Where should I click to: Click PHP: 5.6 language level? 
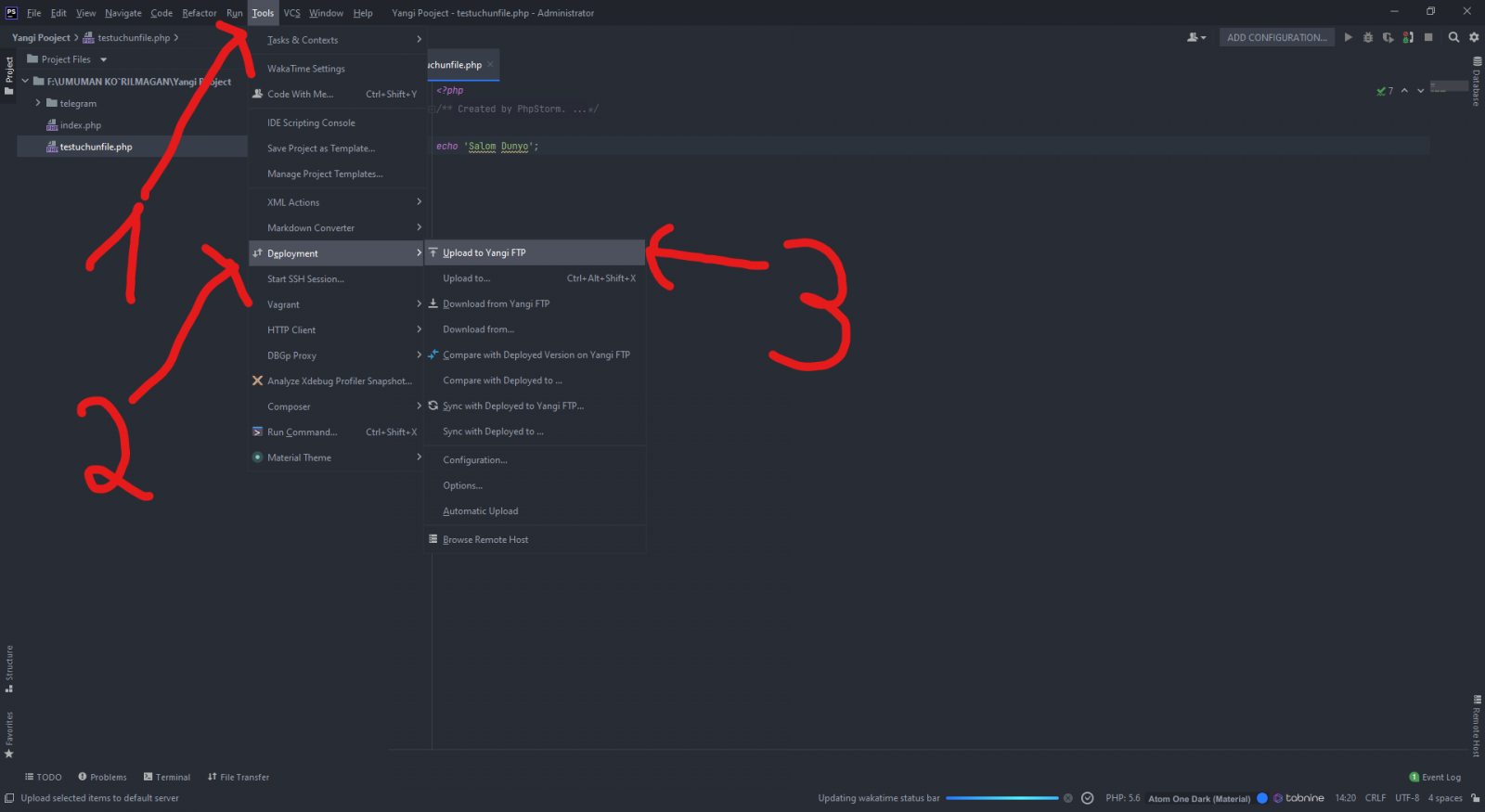tap(1123, 798)
